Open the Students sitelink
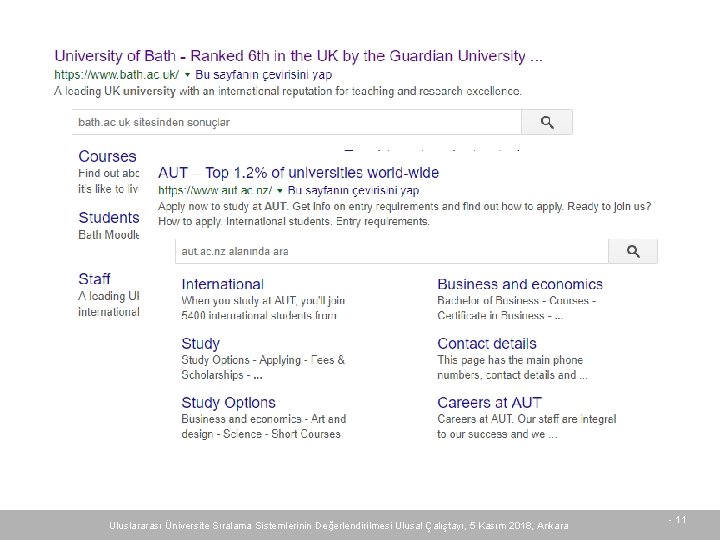Image resolution: width=720 pixels, height=540 pixels. (109, 217)
